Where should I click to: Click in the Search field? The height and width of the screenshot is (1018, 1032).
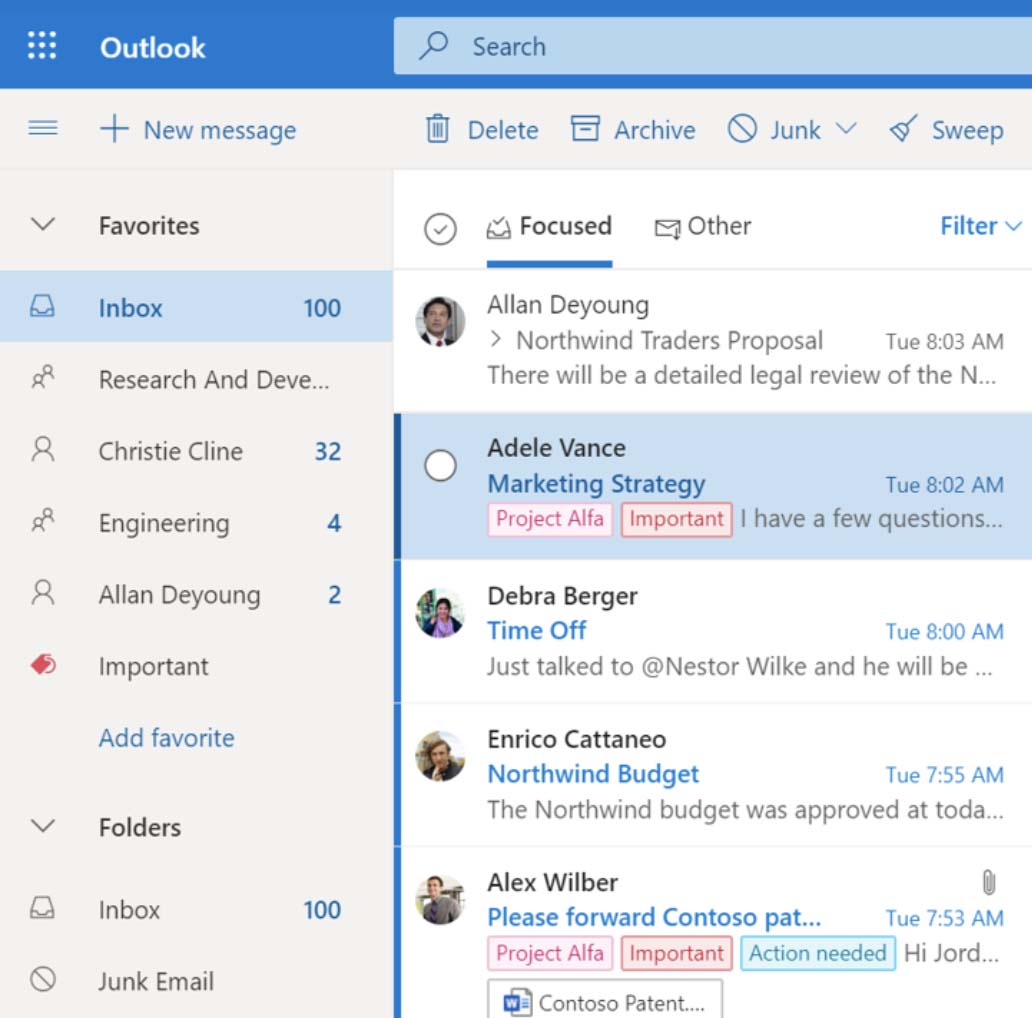coord(713,46)
